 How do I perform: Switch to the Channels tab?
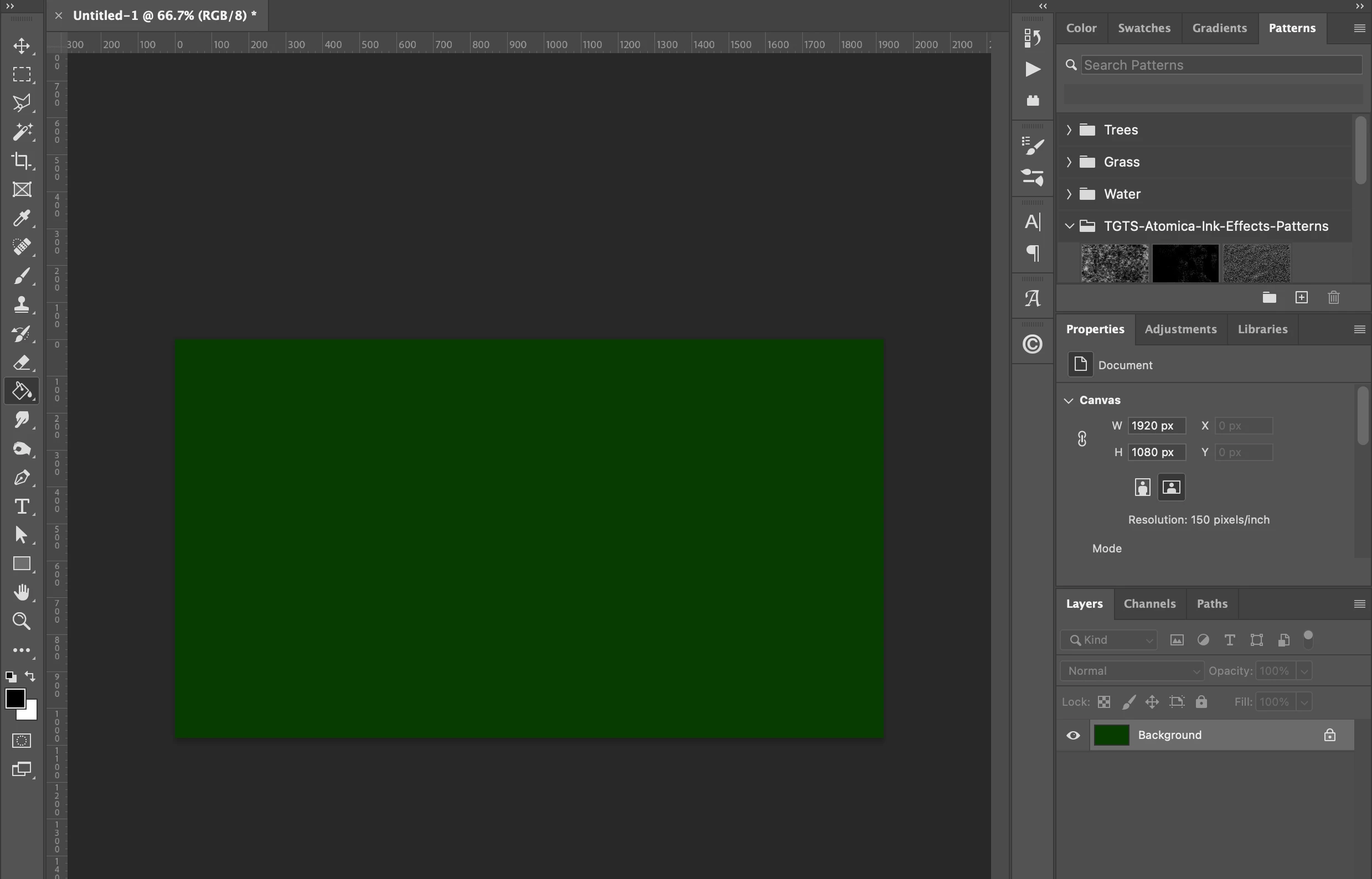(x=1149, y=604)
